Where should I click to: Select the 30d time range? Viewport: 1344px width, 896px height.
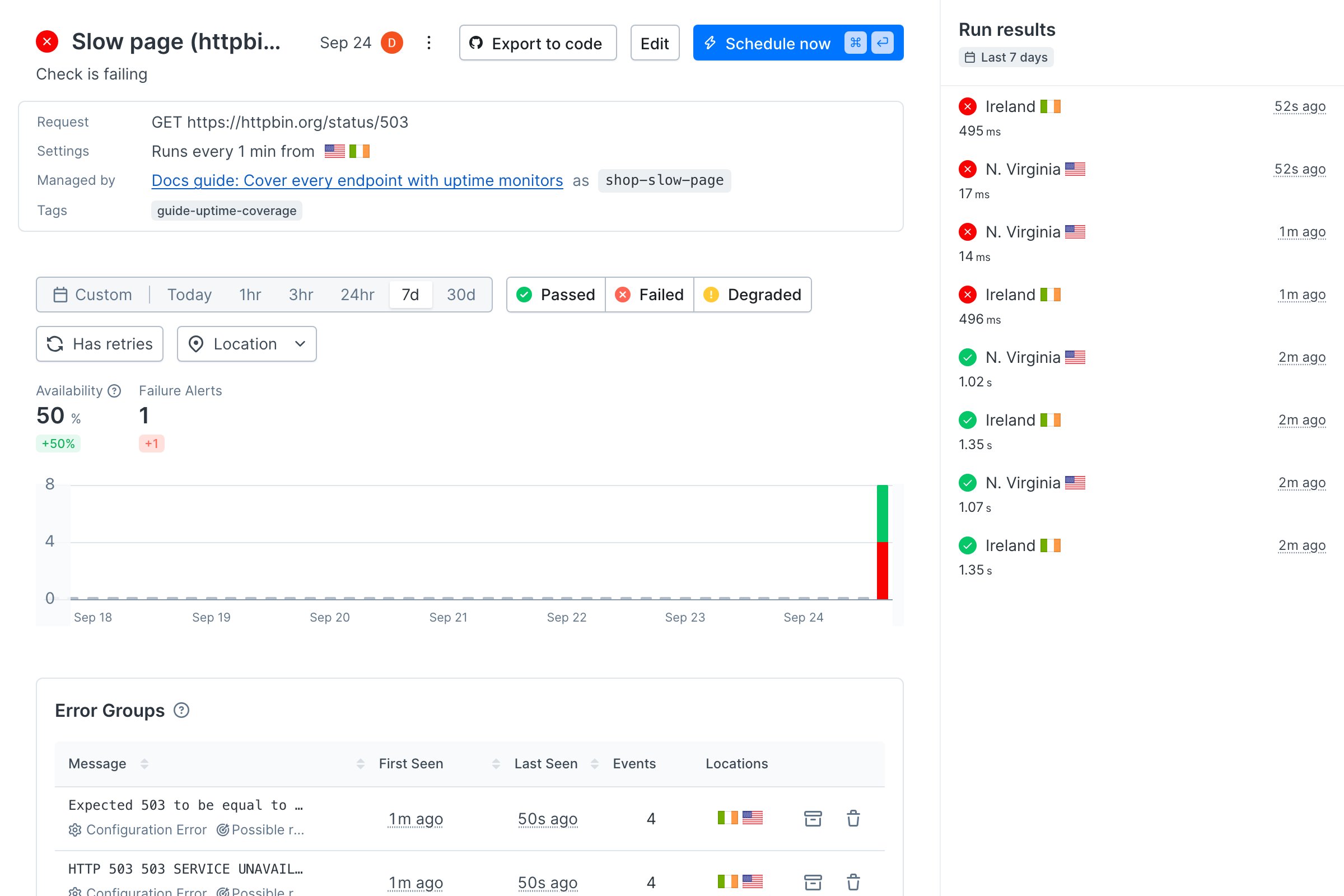[460, 295]
